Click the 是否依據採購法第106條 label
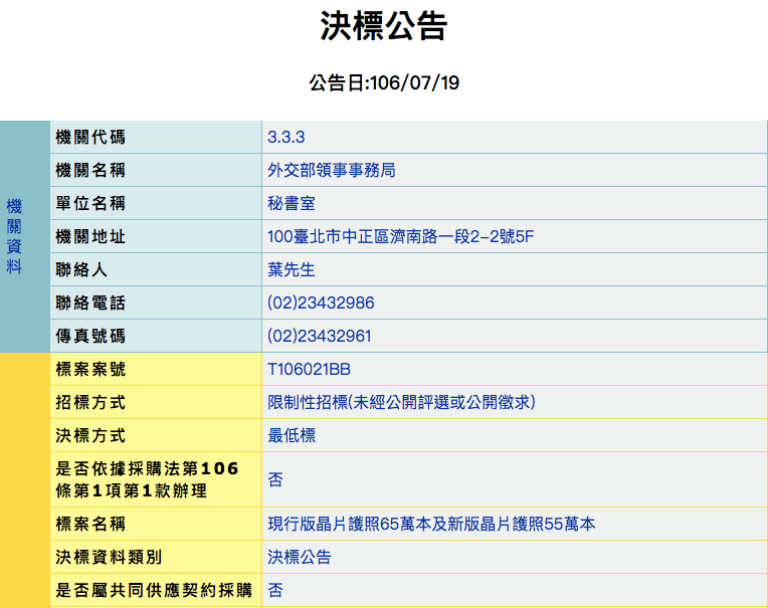The height and width of the screenshot is (608, 768). pyautogui.click(x=147, y=479)
